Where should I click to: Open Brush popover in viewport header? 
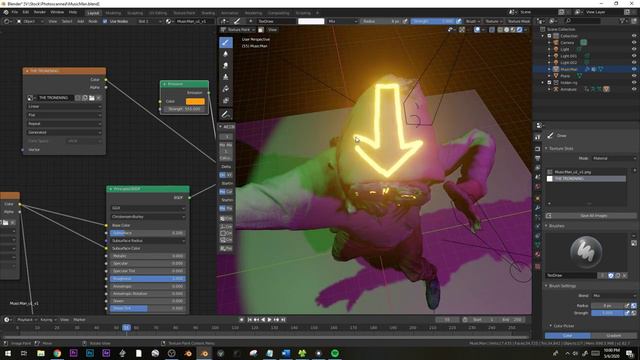[x=473, y=21]
